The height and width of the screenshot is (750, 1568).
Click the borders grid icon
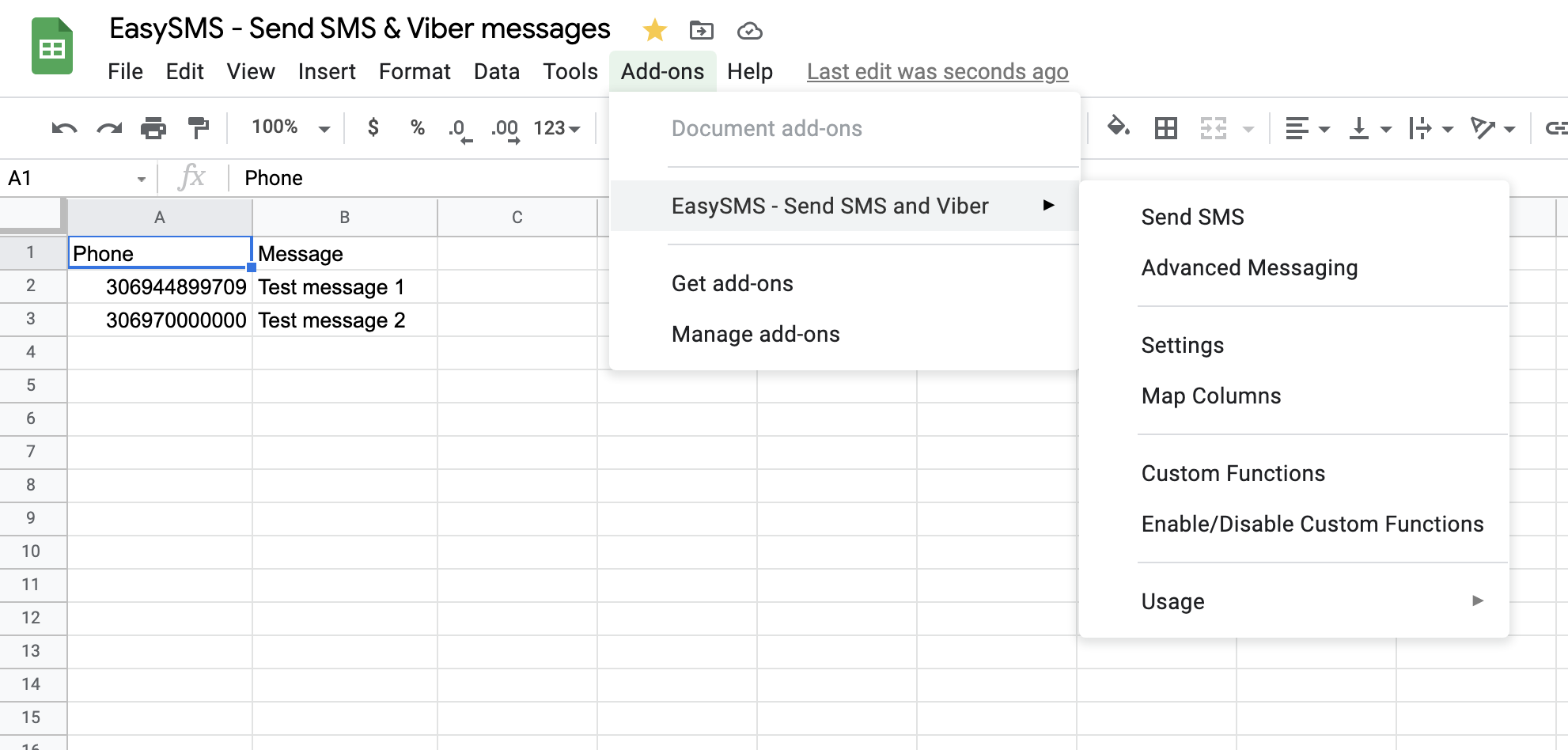point(1165,128)
